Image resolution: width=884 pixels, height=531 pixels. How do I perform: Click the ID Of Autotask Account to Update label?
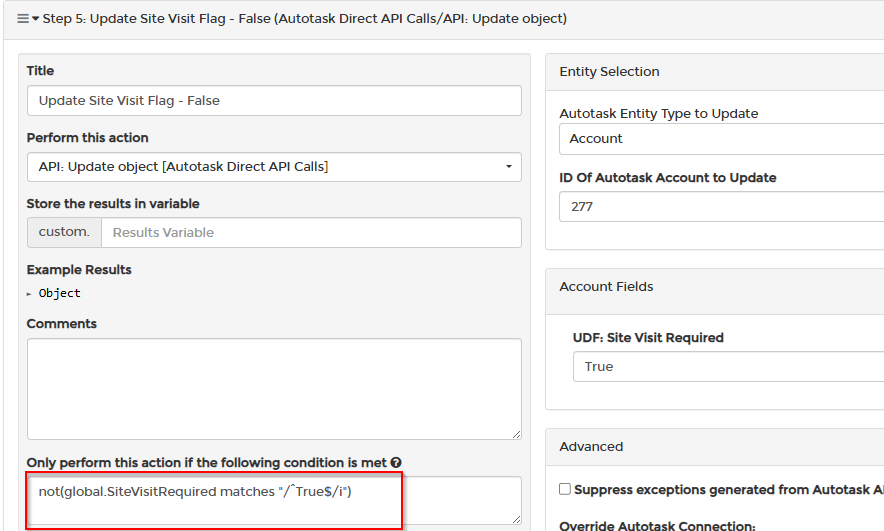pos(668,178)
